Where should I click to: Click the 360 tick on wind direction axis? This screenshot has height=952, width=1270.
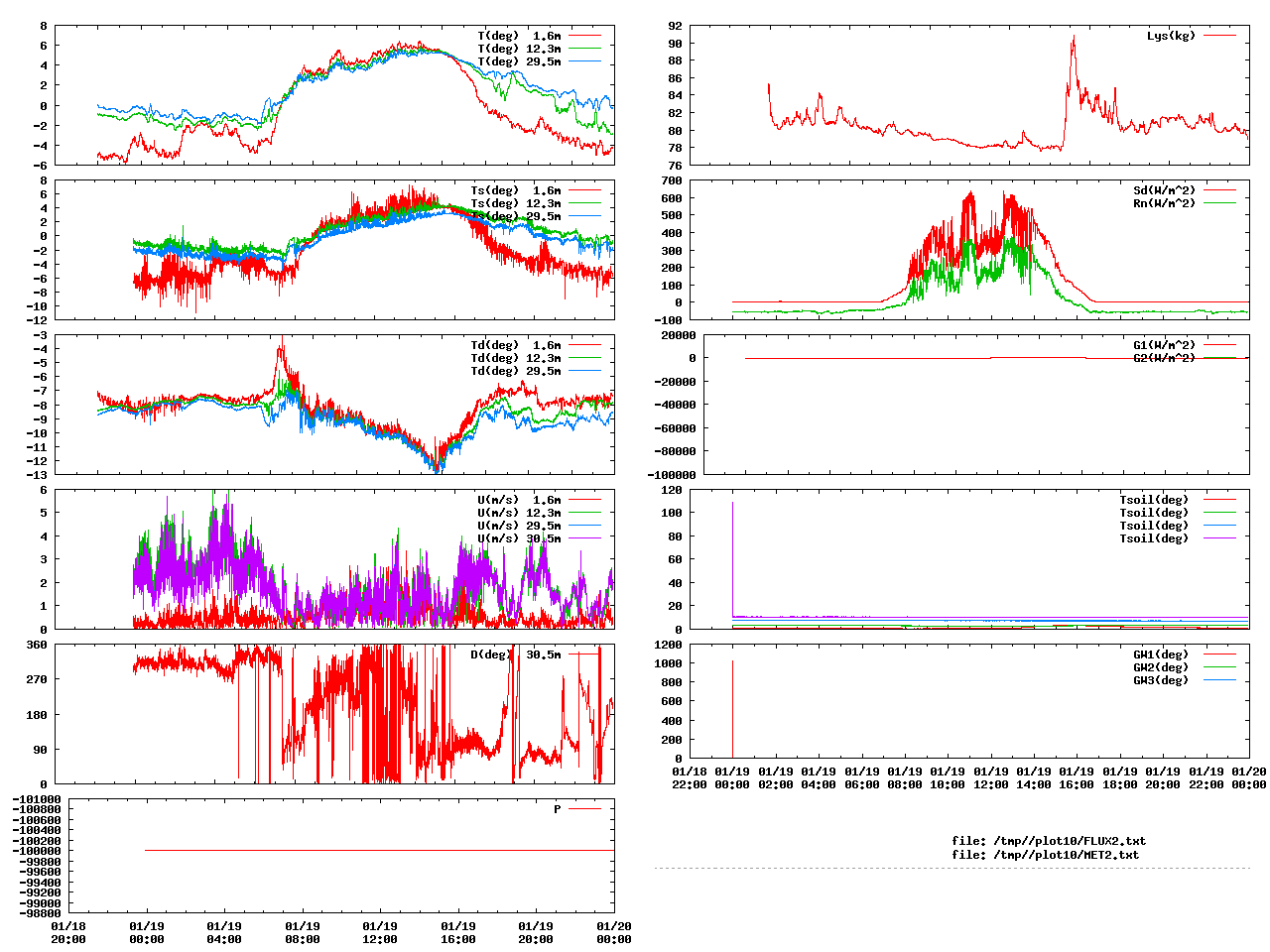pyautogui.click(x=38, y=645)
